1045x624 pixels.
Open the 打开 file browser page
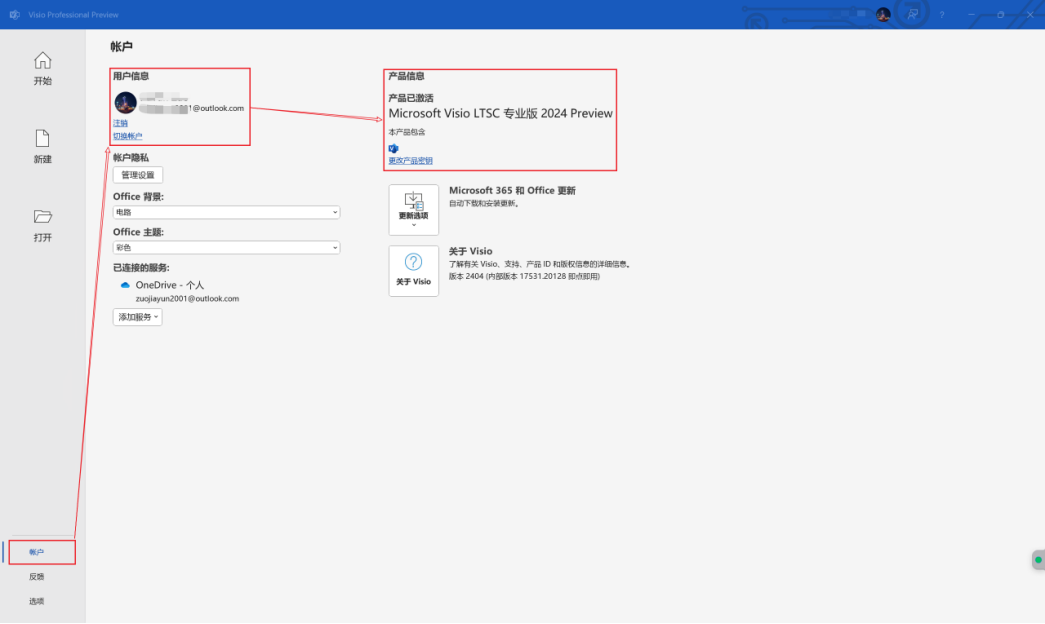pyautogui.click(x=43, y=225)
